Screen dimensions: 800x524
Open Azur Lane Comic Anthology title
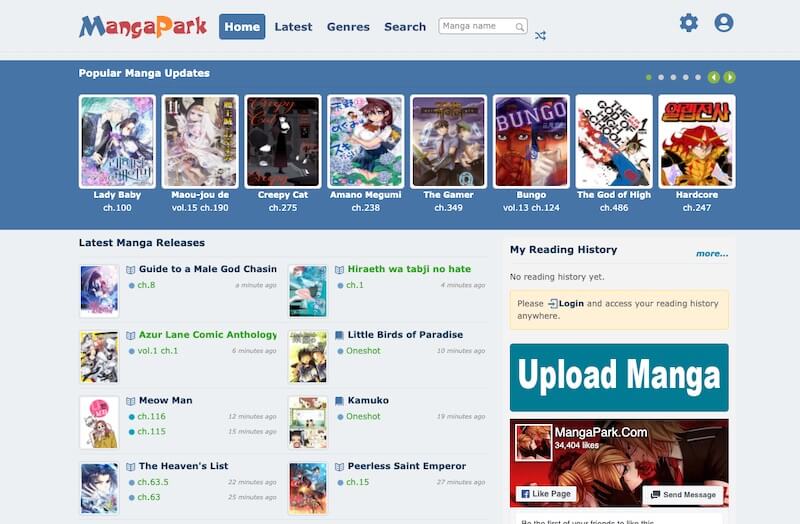tap(208, 335)
